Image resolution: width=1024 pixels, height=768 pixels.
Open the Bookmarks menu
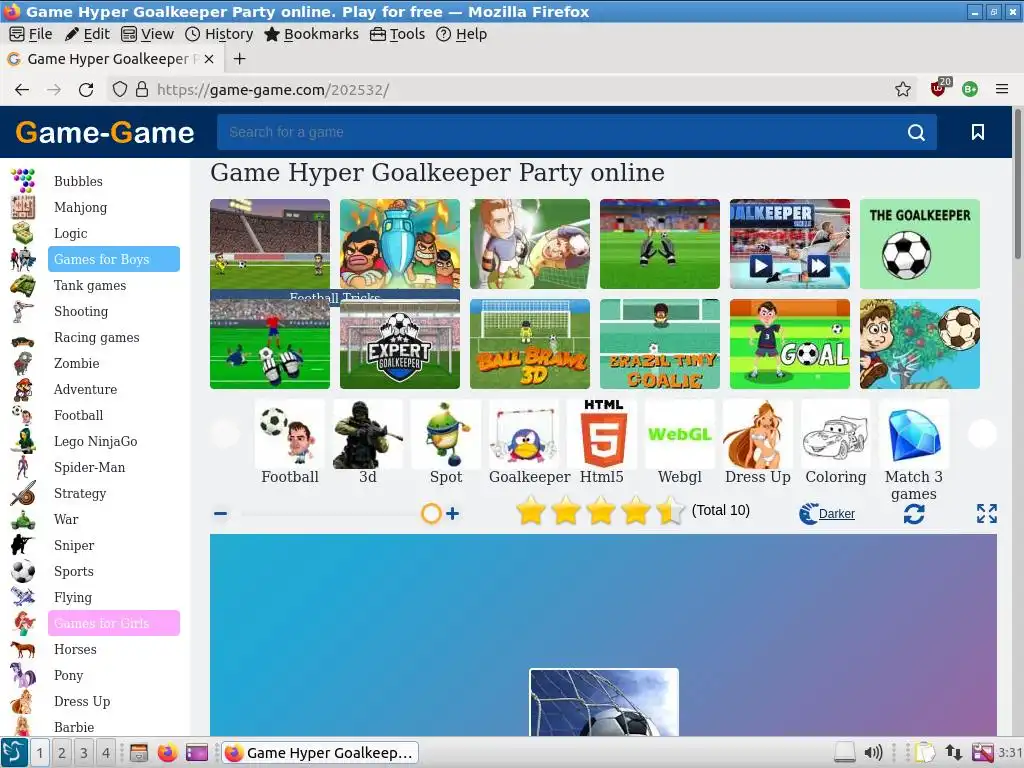312,34
